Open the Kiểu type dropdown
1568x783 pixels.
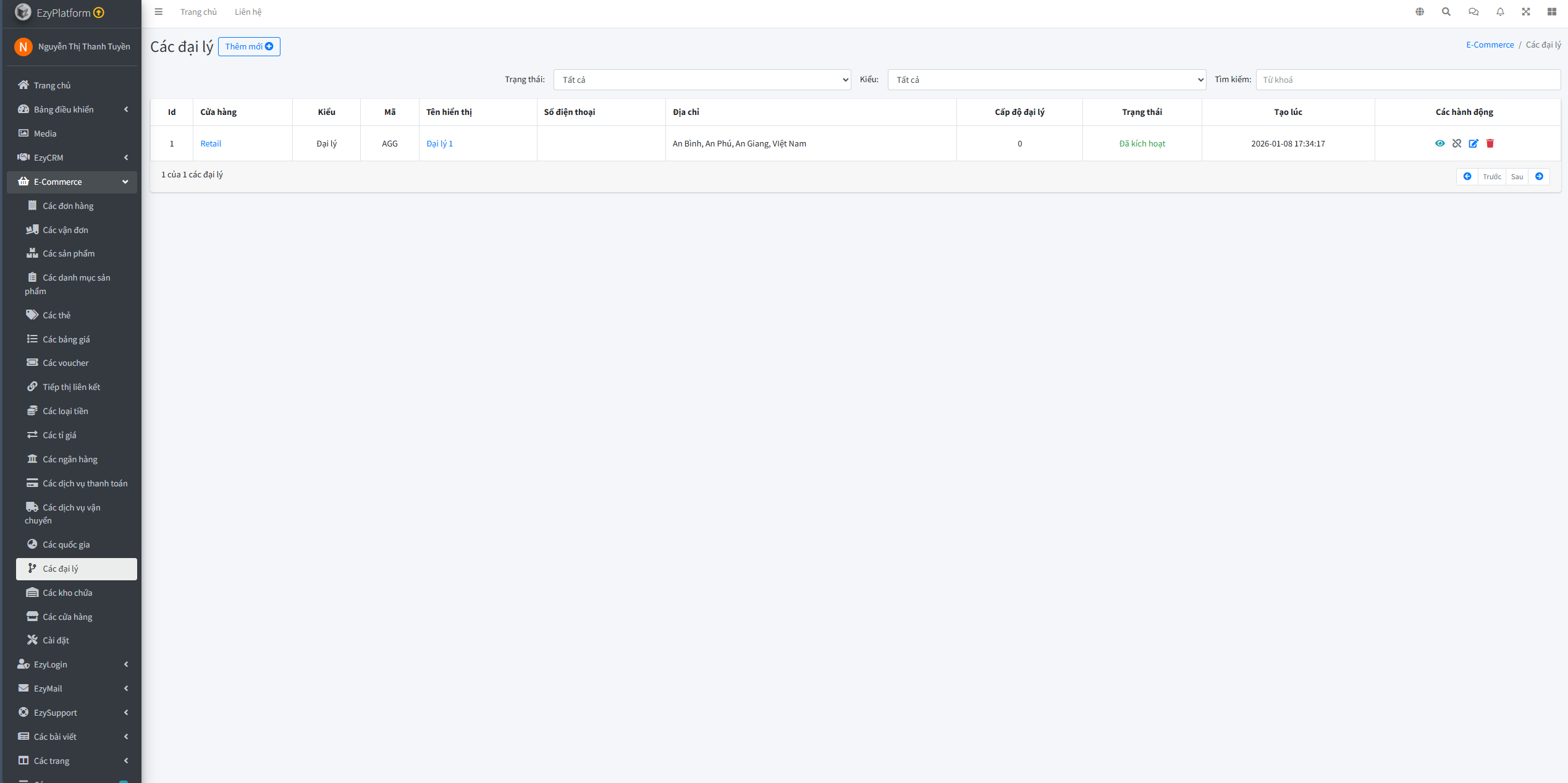point(1047,80)
